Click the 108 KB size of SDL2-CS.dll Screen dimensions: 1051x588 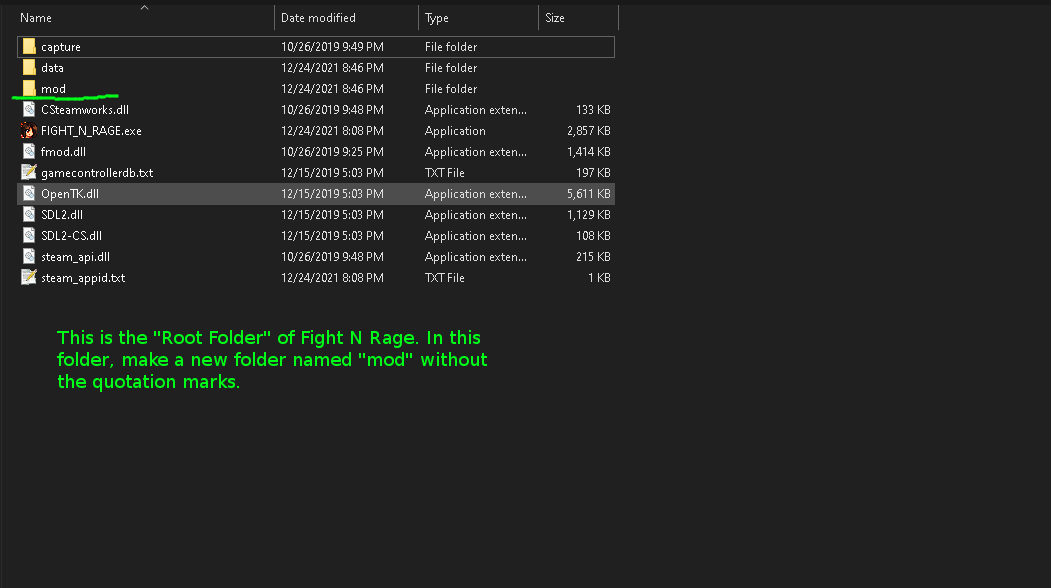593,235
